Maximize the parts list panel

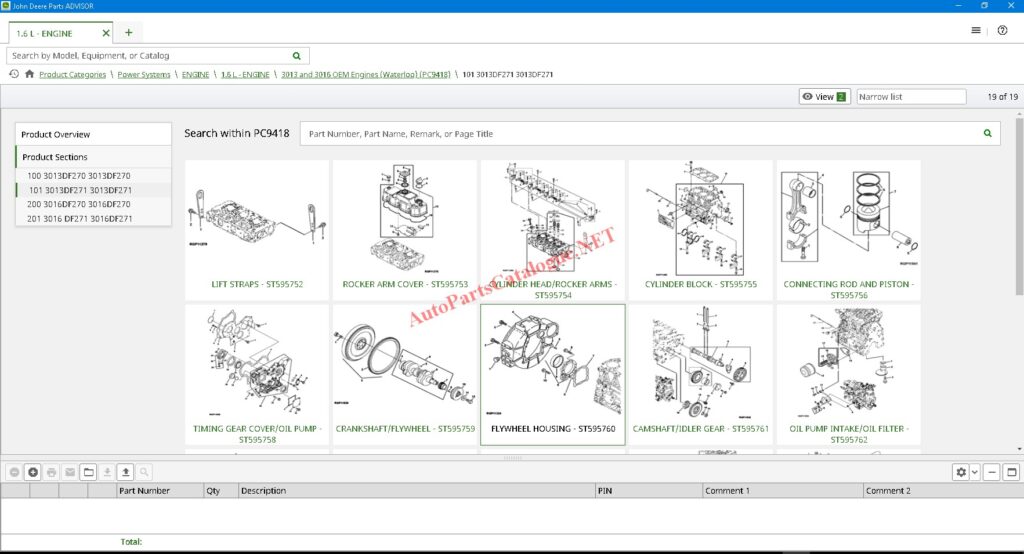pyautogui.click(x=1011, y=472)
